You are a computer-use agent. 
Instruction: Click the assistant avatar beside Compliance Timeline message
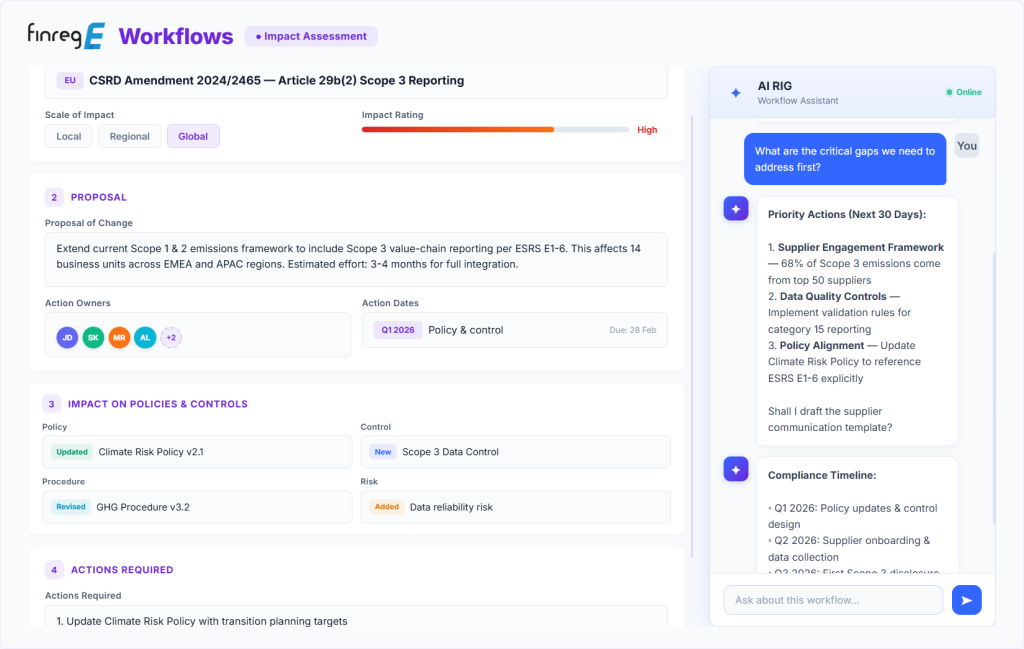[736, 469]
